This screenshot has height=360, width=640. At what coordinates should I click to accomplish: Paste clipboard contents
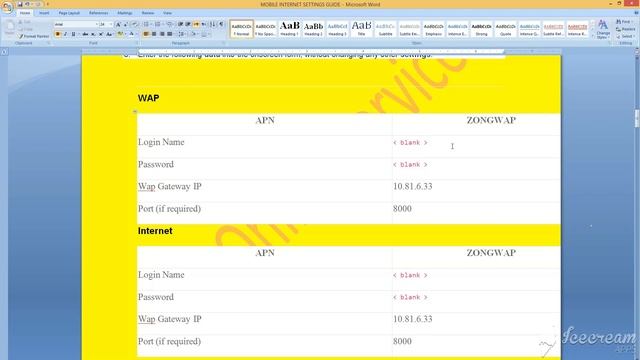9,29
